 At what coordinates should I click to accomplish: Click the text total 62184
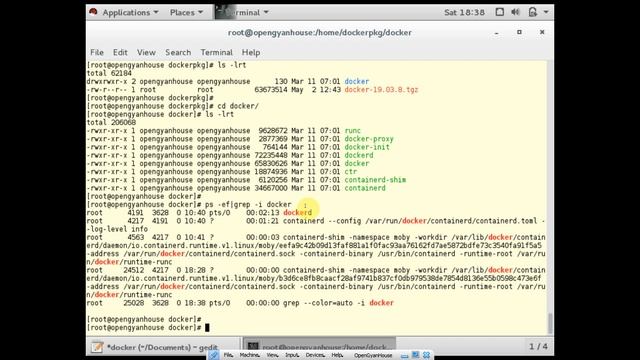pos(109,73)
